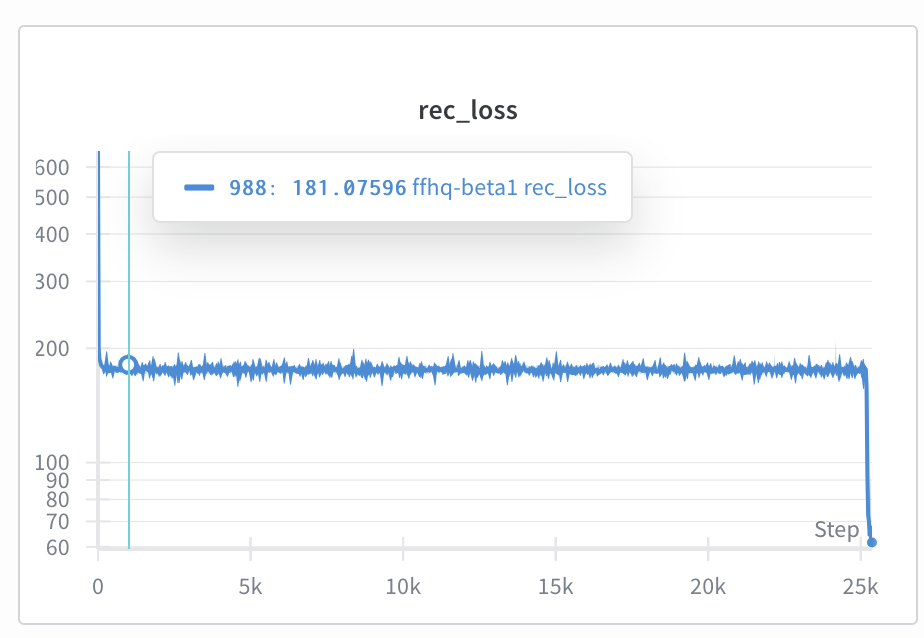The height and width of the screenshot is (638, 924).
Task: Click the rec_loss chart title
Action: pos(467,110)
